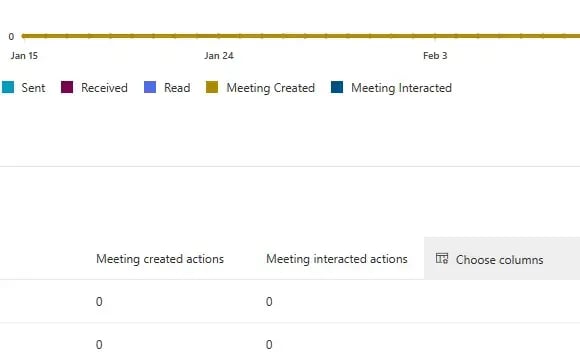Click the Meeting Created legend label

(x=271, y=88)
